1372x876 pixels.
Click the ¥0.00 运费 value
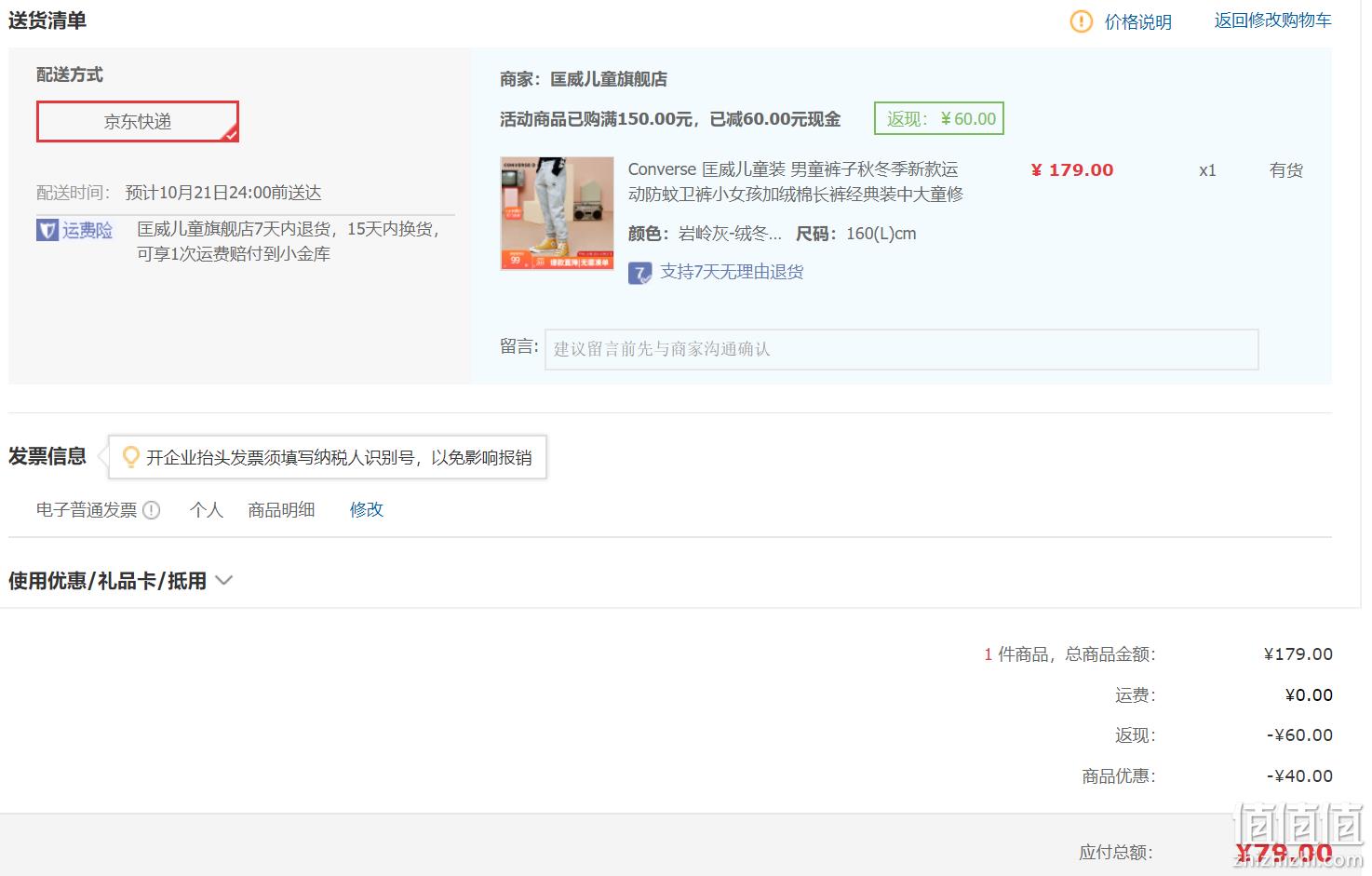coord(1309,694)
